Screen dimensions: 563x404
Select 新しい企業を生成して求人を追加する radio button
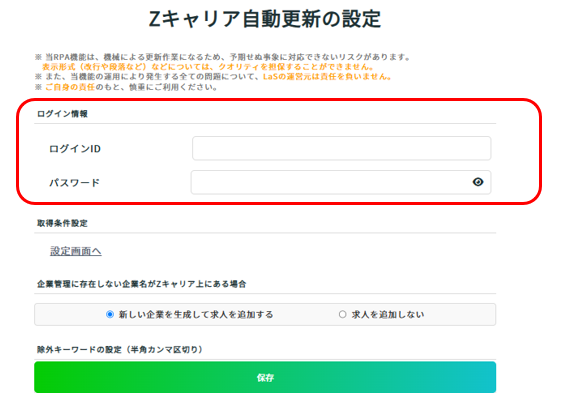(110, 315)
